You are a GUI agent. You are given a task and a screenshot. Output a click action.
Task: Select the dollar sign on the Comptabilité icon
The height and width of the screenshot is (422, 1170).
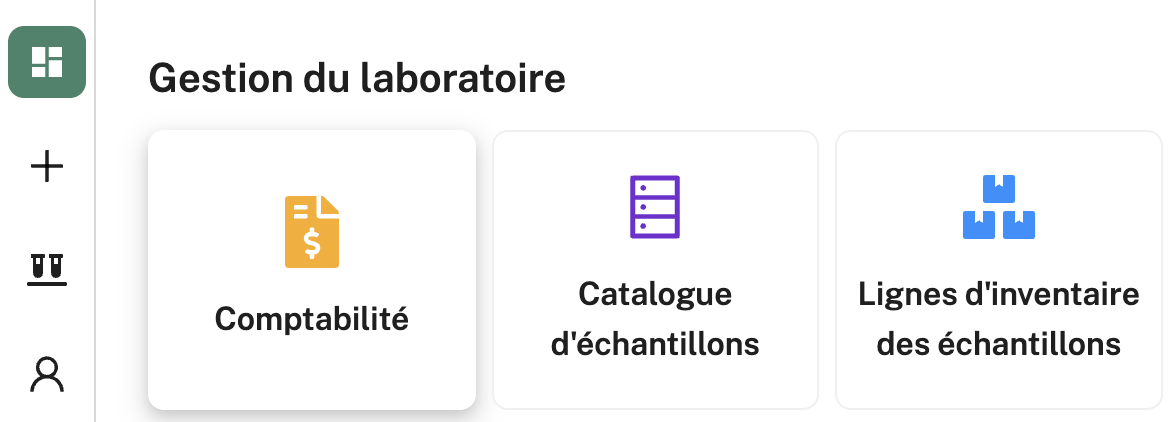(312, 243)
